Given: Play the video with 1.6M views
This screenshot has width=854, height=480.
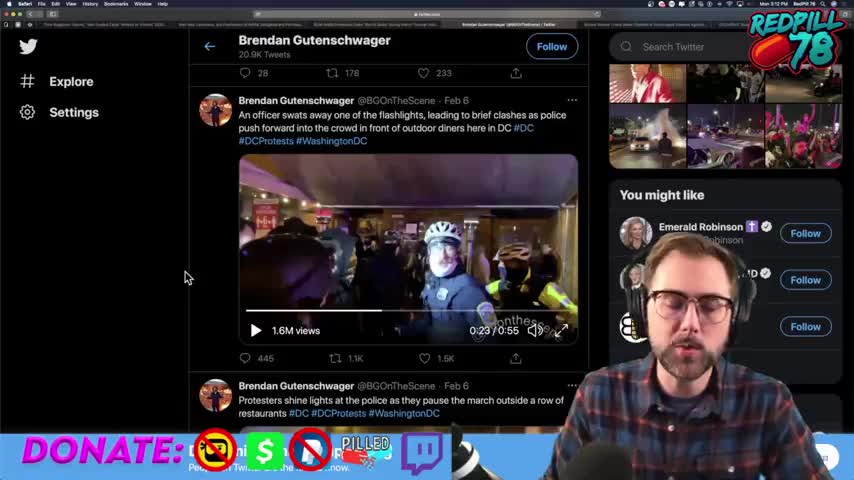Looking at the screenshot, I should tap(255, 331).
